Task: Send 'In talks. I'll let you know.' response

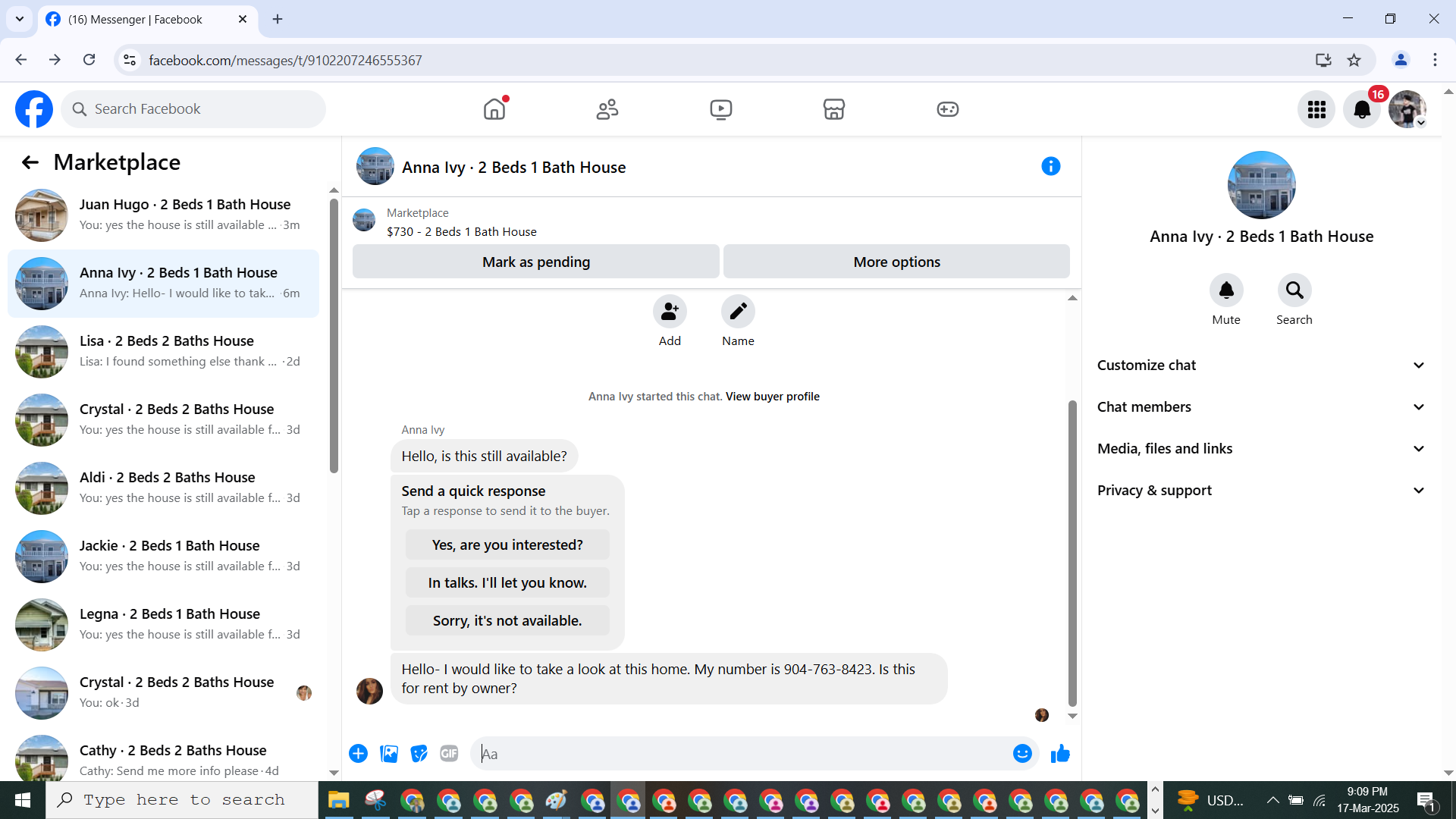Action: [x=507, y=582]
